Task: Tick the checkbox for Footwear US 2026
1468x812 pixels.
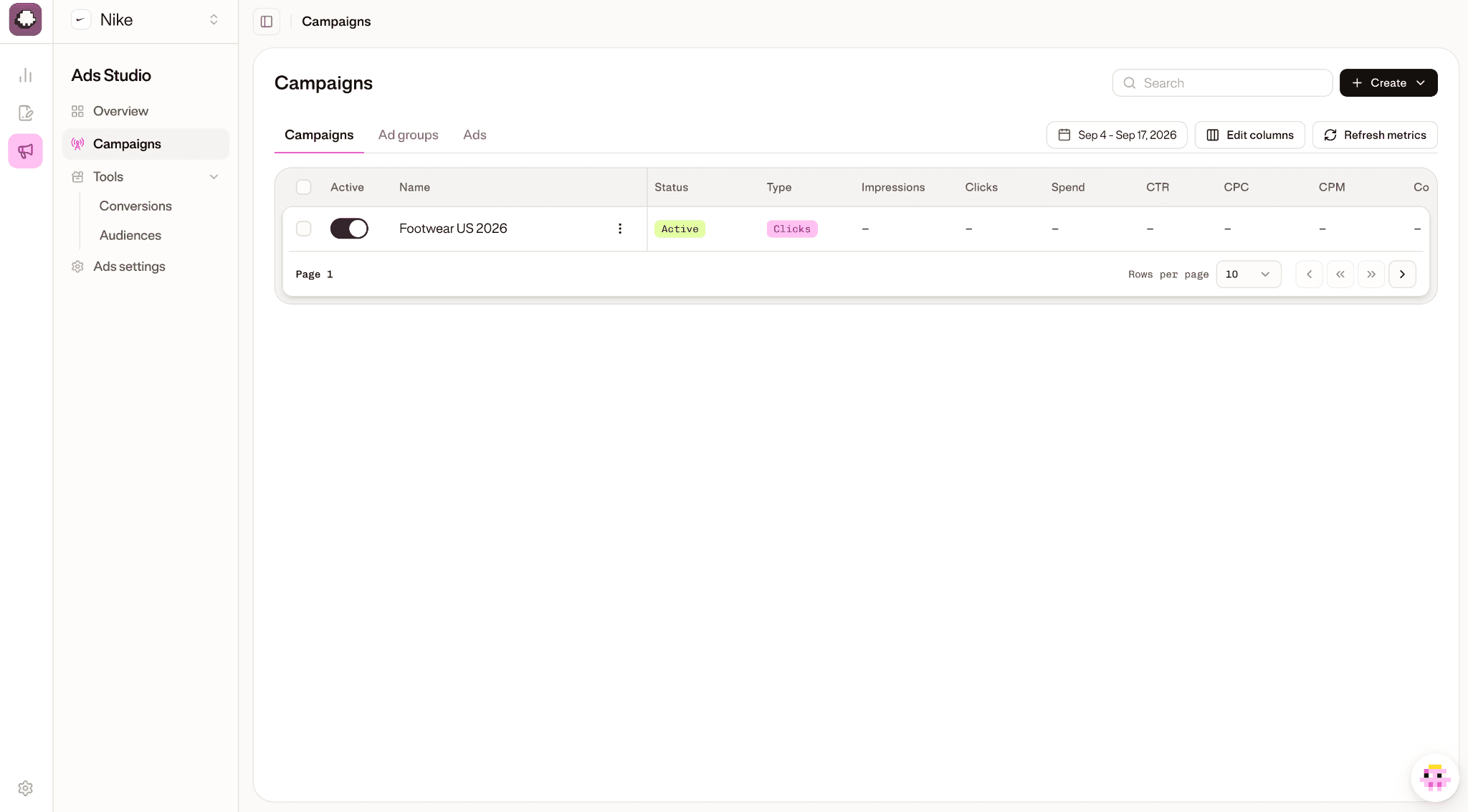Action: (304, 229)
